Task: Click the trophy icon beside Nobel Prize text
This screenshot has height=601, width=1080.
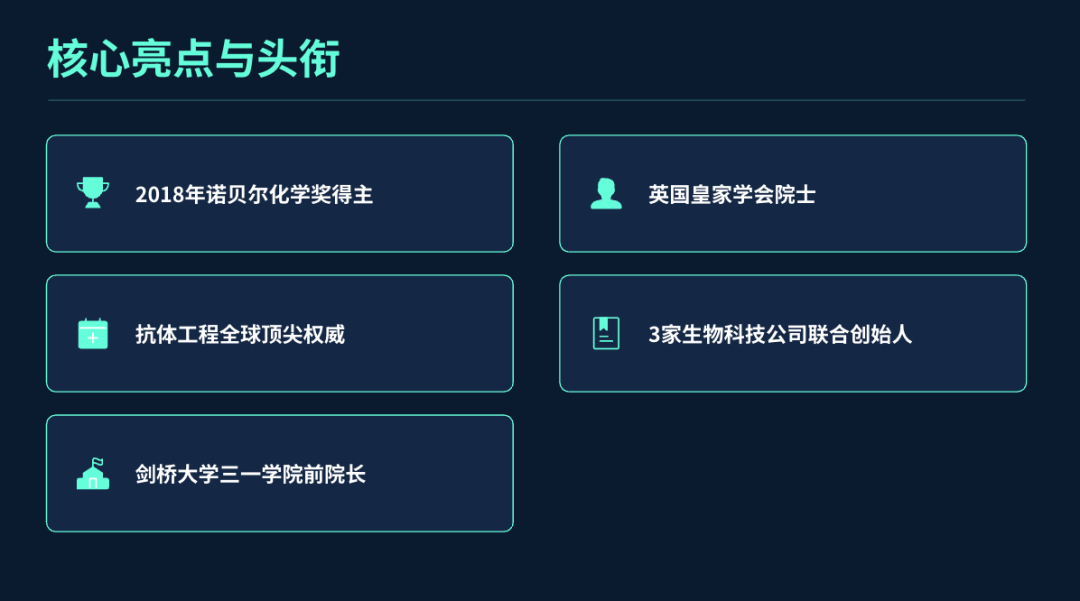Action: (92, 193)
